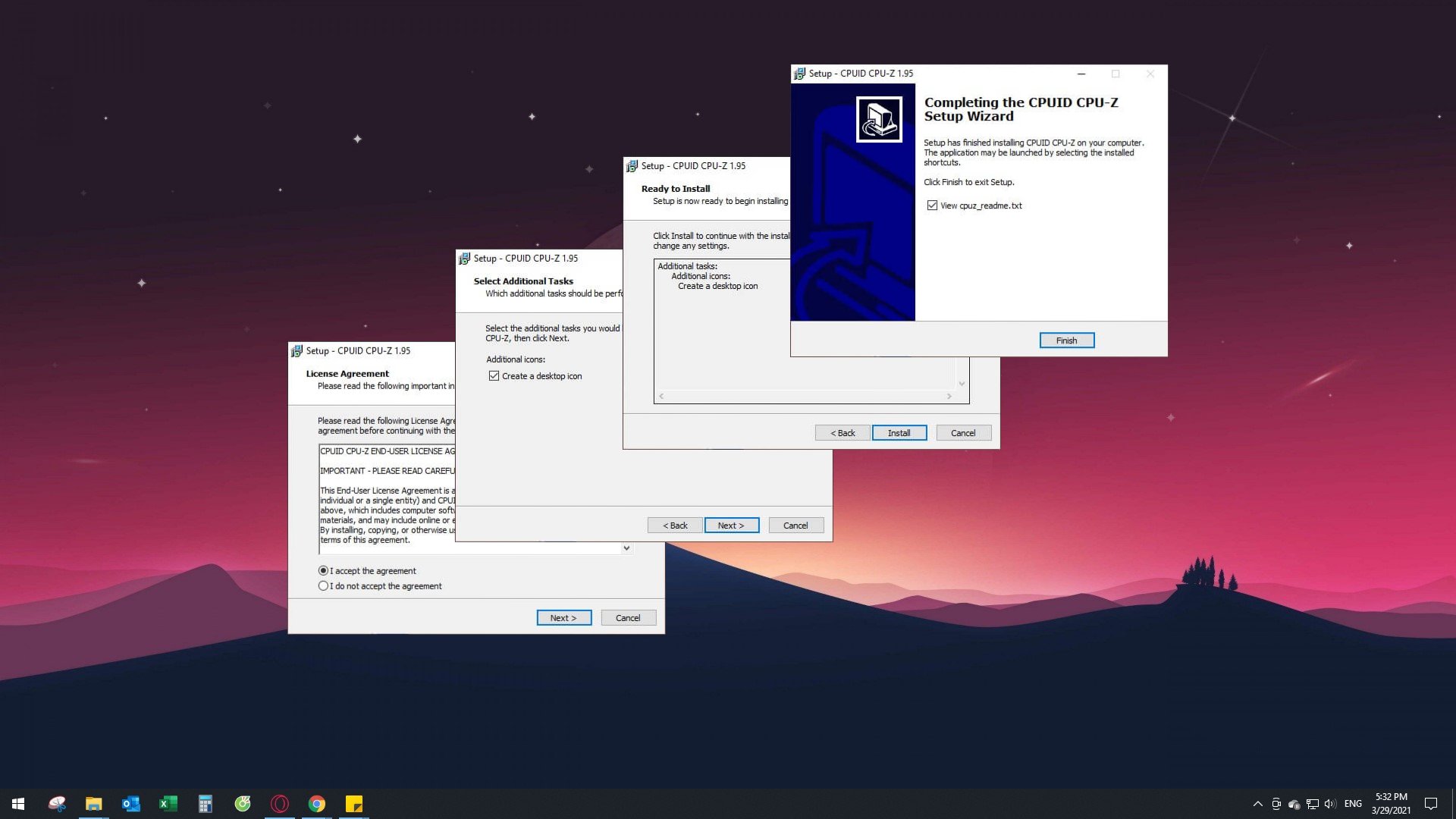Open Calculator from the taskbar
Image resolution: width=1456 pixels, height=819 pixels.
coord(205,804)
